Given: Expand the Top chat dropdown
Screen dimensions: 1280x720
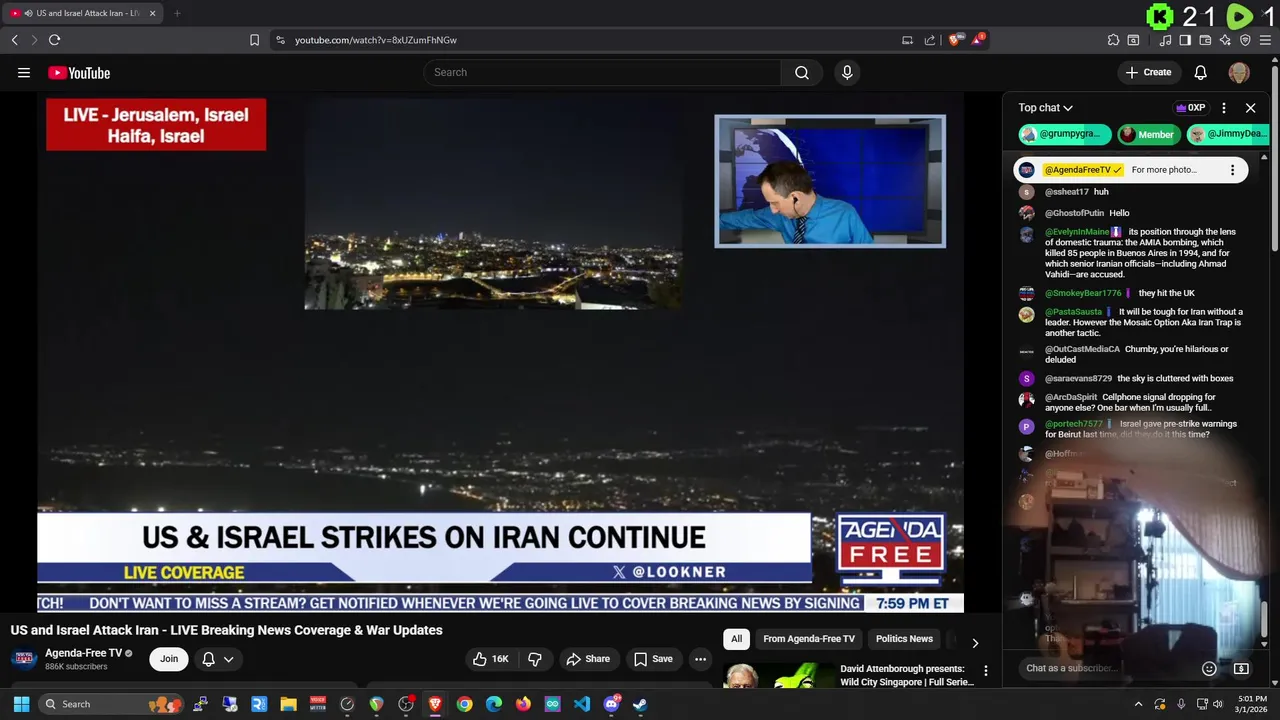Looking at the screenshot, I should click(x=1046, y=108).
